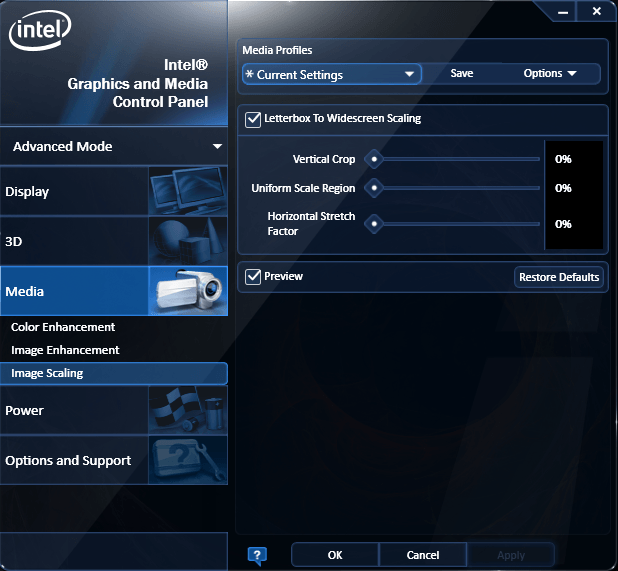The image size is (618, 571).
Task: Select the Display category
Action: [114, 191]
